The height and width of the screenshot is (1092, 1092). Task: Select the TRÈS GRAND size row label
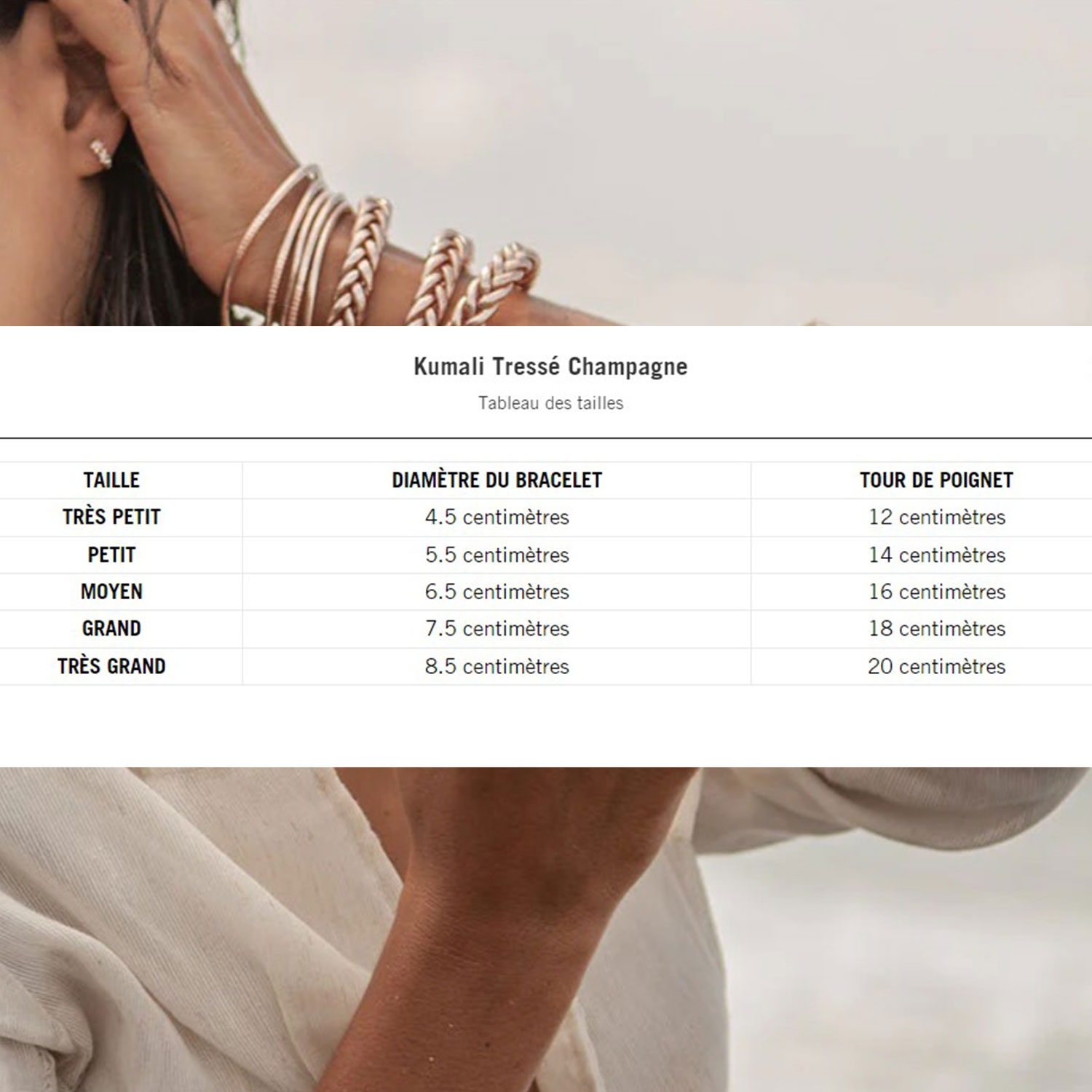[x=111, y=666]
